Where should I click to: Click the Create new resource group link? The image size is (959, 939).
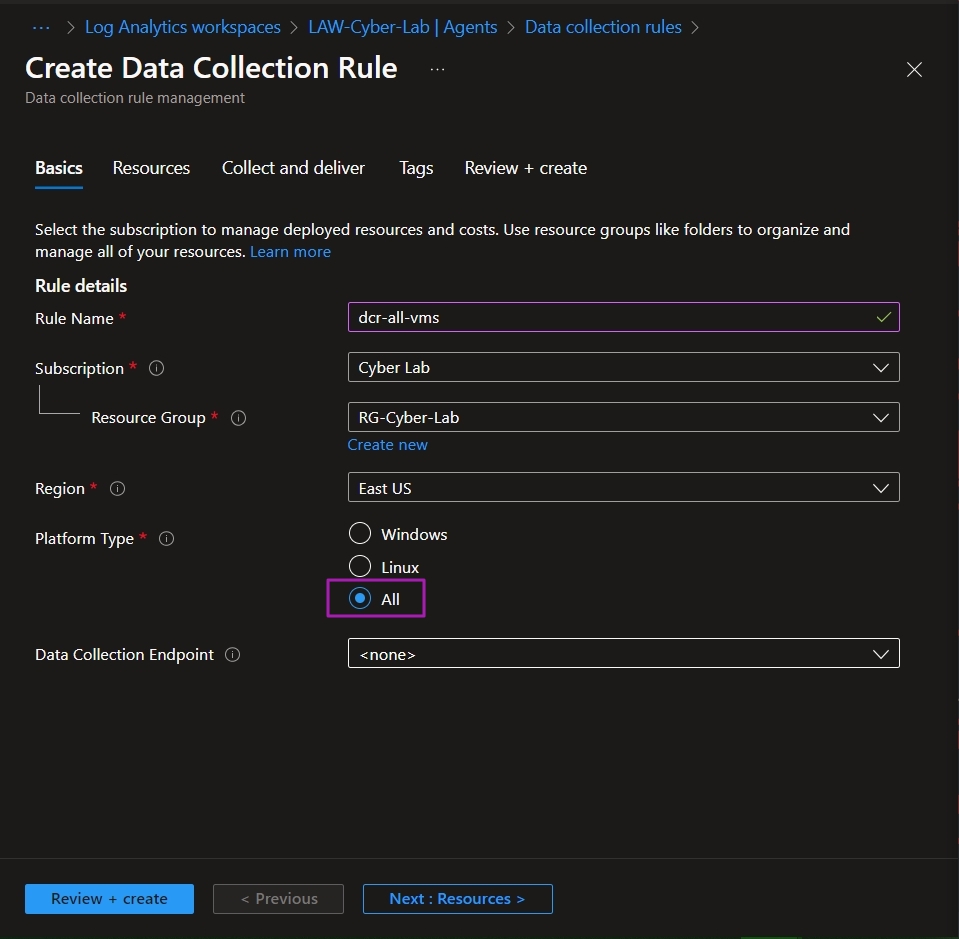tap(387, 445)
